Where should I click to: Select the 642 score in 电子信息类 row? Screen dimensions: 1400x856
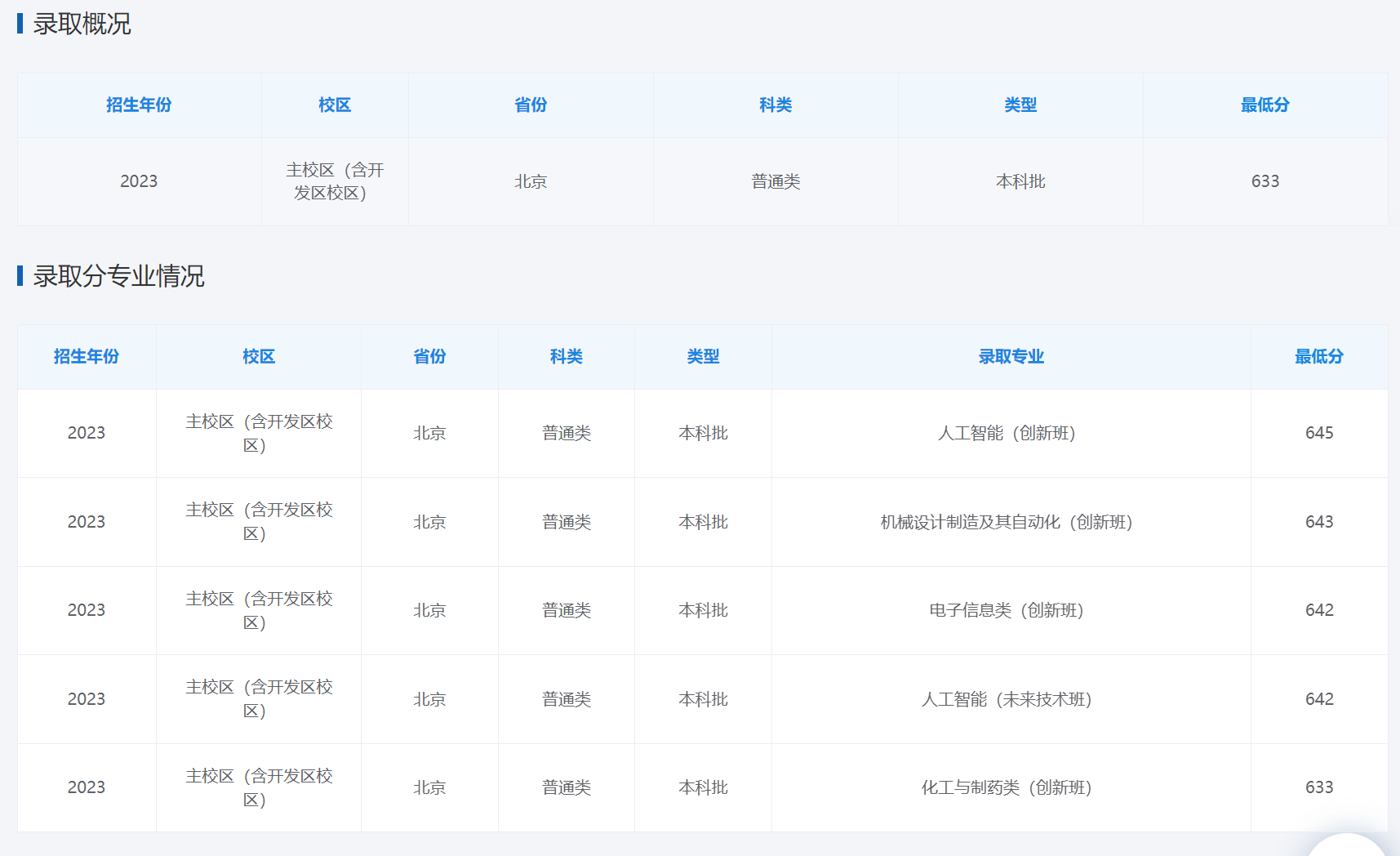pos(1318,611)
